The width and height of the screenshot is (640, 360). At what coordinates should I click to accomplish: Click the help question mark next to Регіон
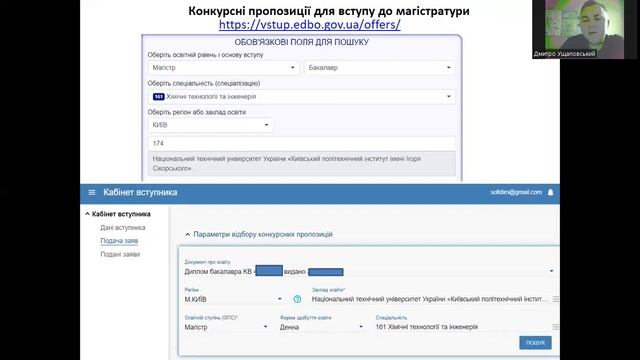point(297,299)
